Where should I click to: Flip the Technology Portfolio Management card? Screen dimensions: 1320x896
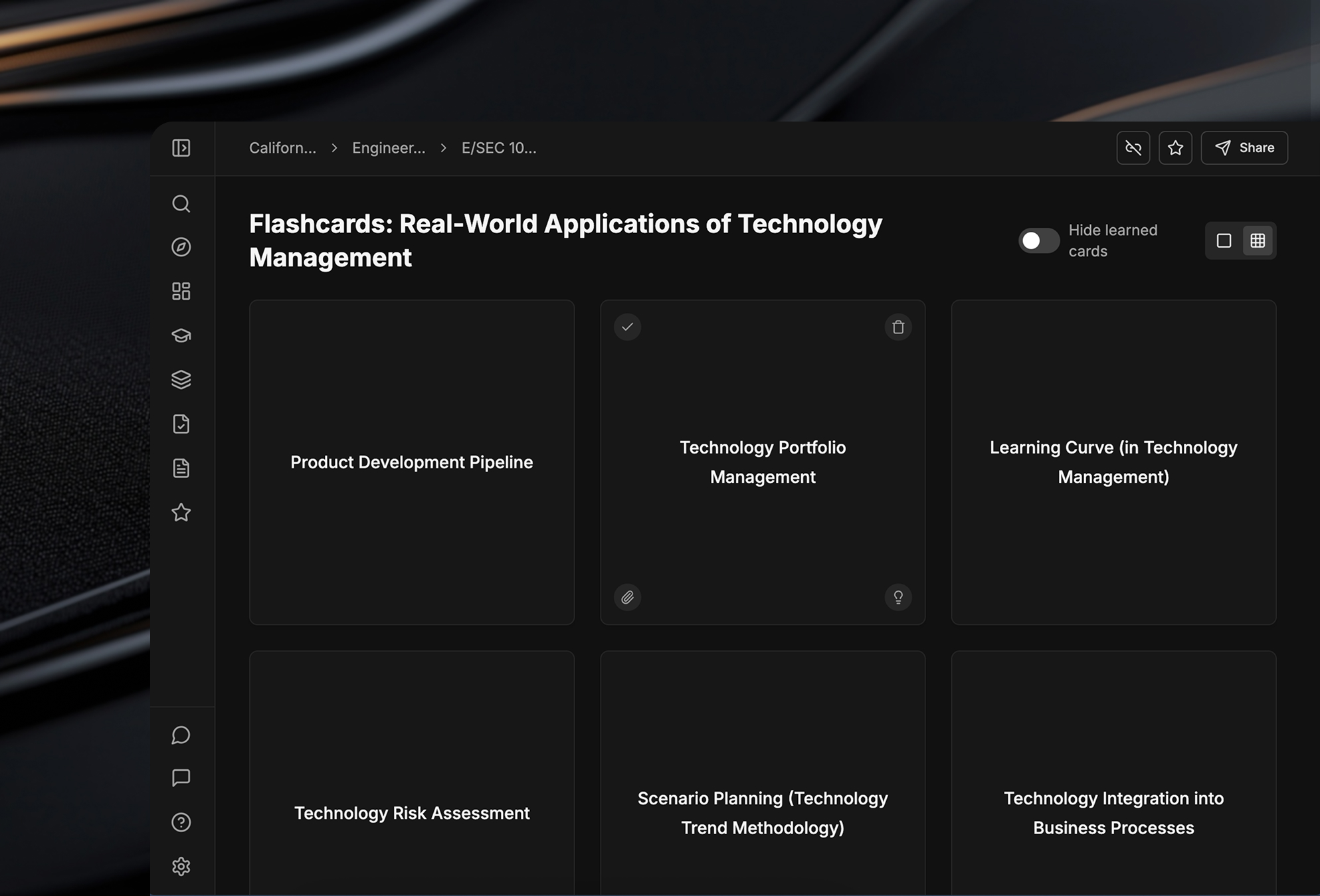click(x=763, y=462)
